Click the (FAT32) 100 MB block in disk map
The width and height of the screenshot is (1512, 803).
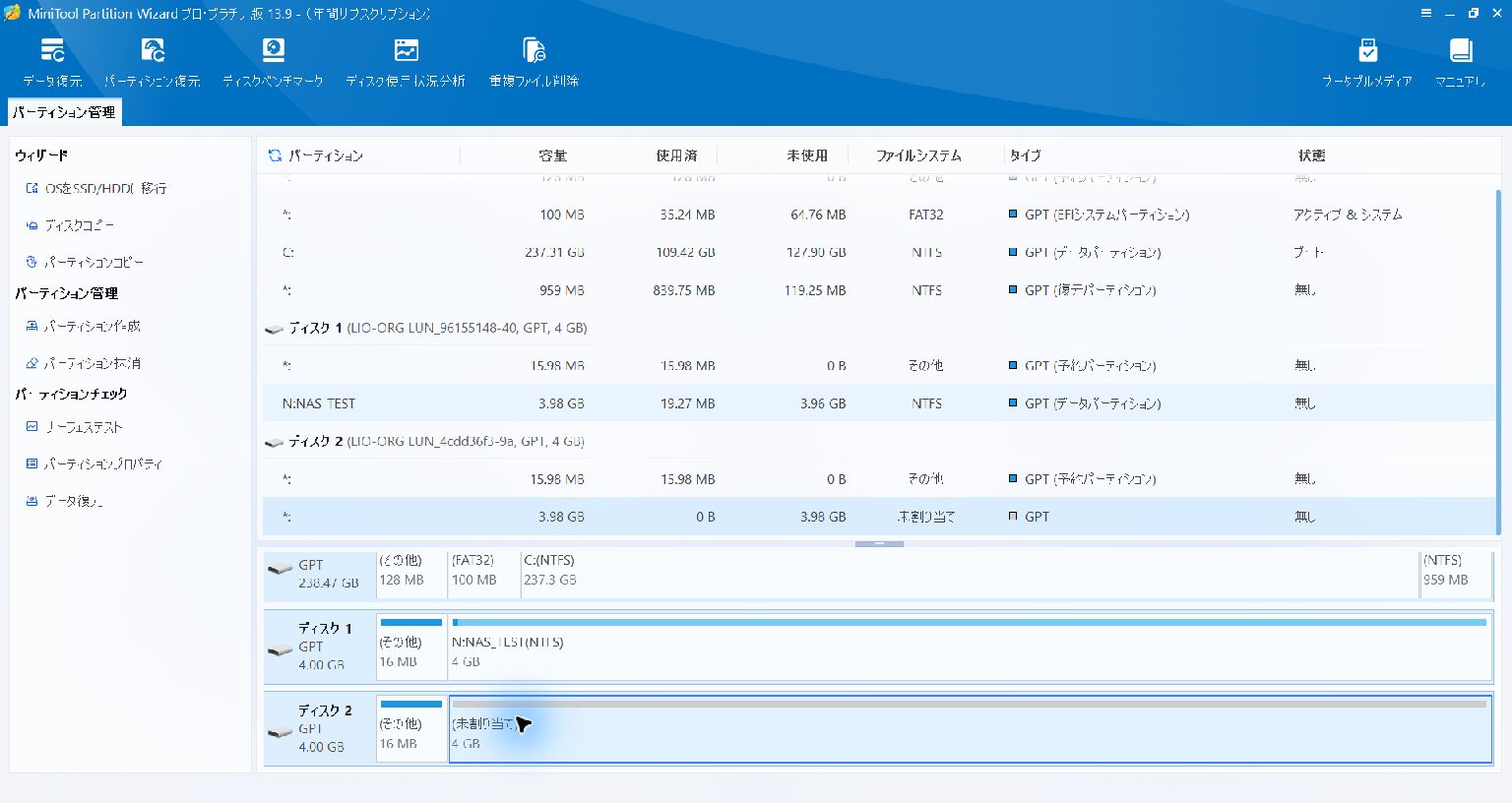tap(483, 574)
